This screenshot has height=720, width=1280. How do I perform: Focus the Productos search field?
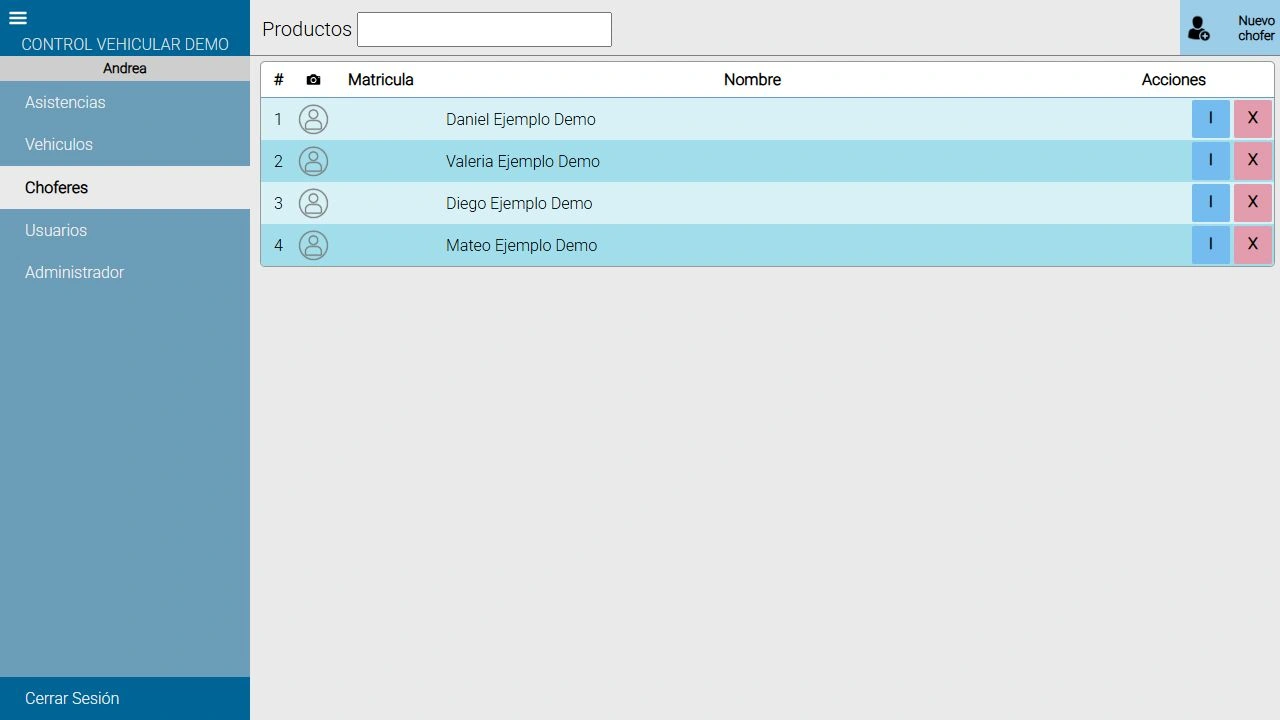(484, 29)
